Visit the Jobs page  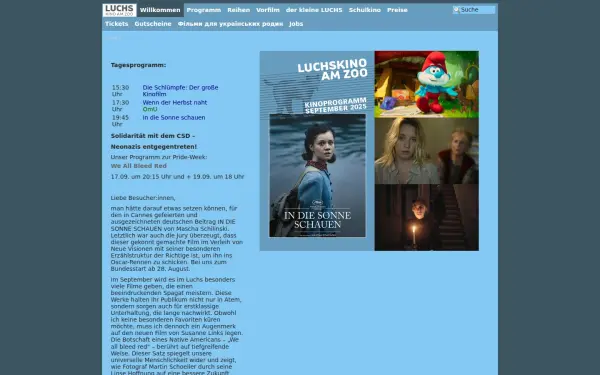point(296,24)
